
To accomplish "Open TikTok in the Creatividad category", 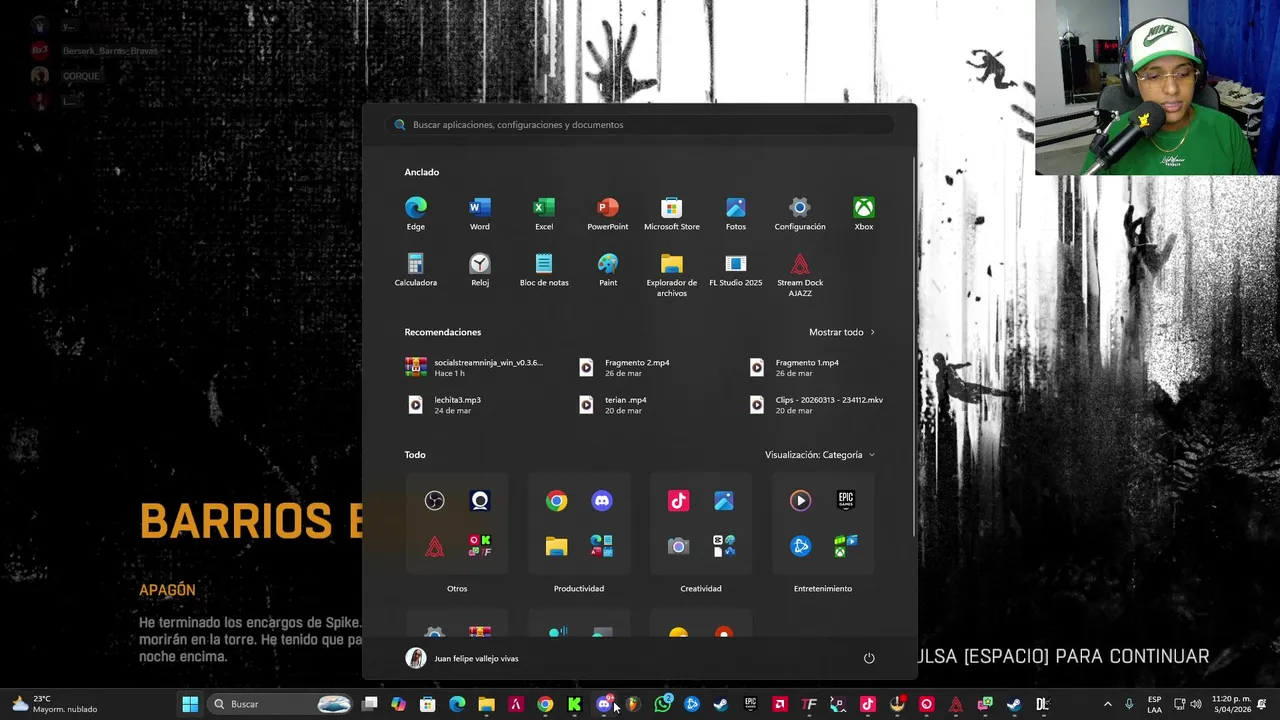I will point(679,501).
